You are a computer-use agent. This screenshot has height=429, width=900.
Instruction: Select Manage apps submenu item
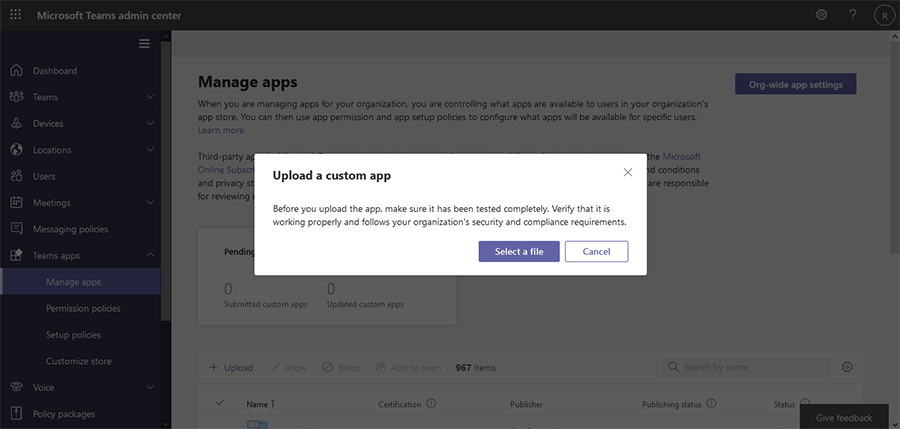pyautogui.click(x=80, y=282)
